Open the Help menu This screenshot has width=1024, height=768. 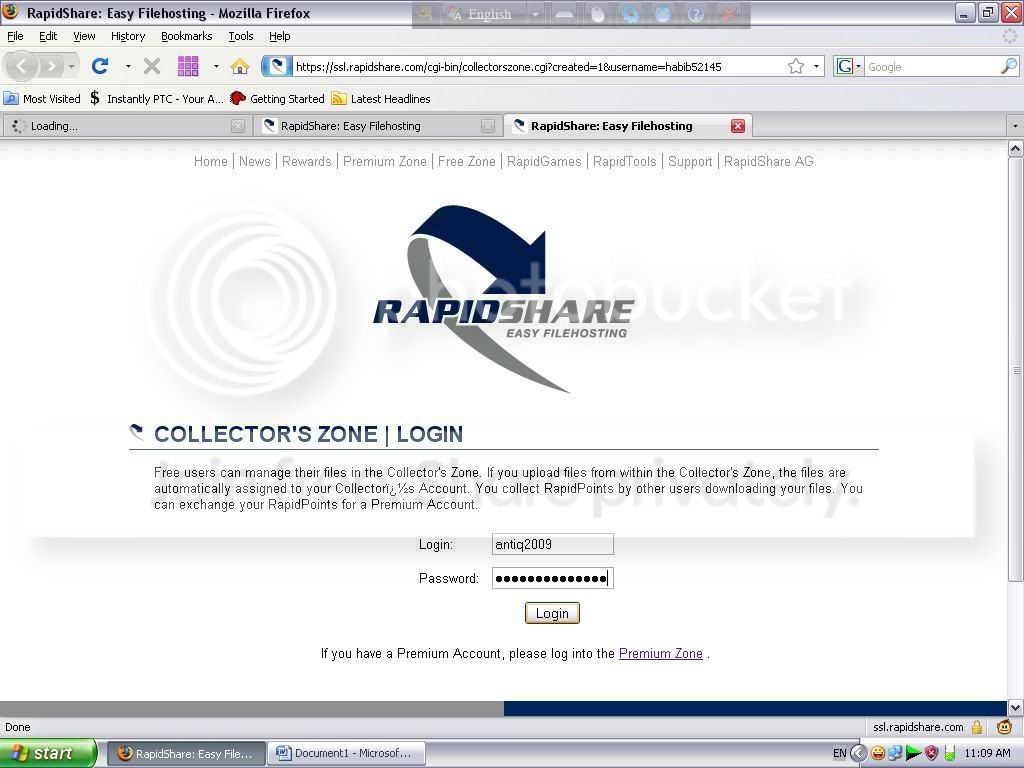pyautogui.click(x=280, y=36)
